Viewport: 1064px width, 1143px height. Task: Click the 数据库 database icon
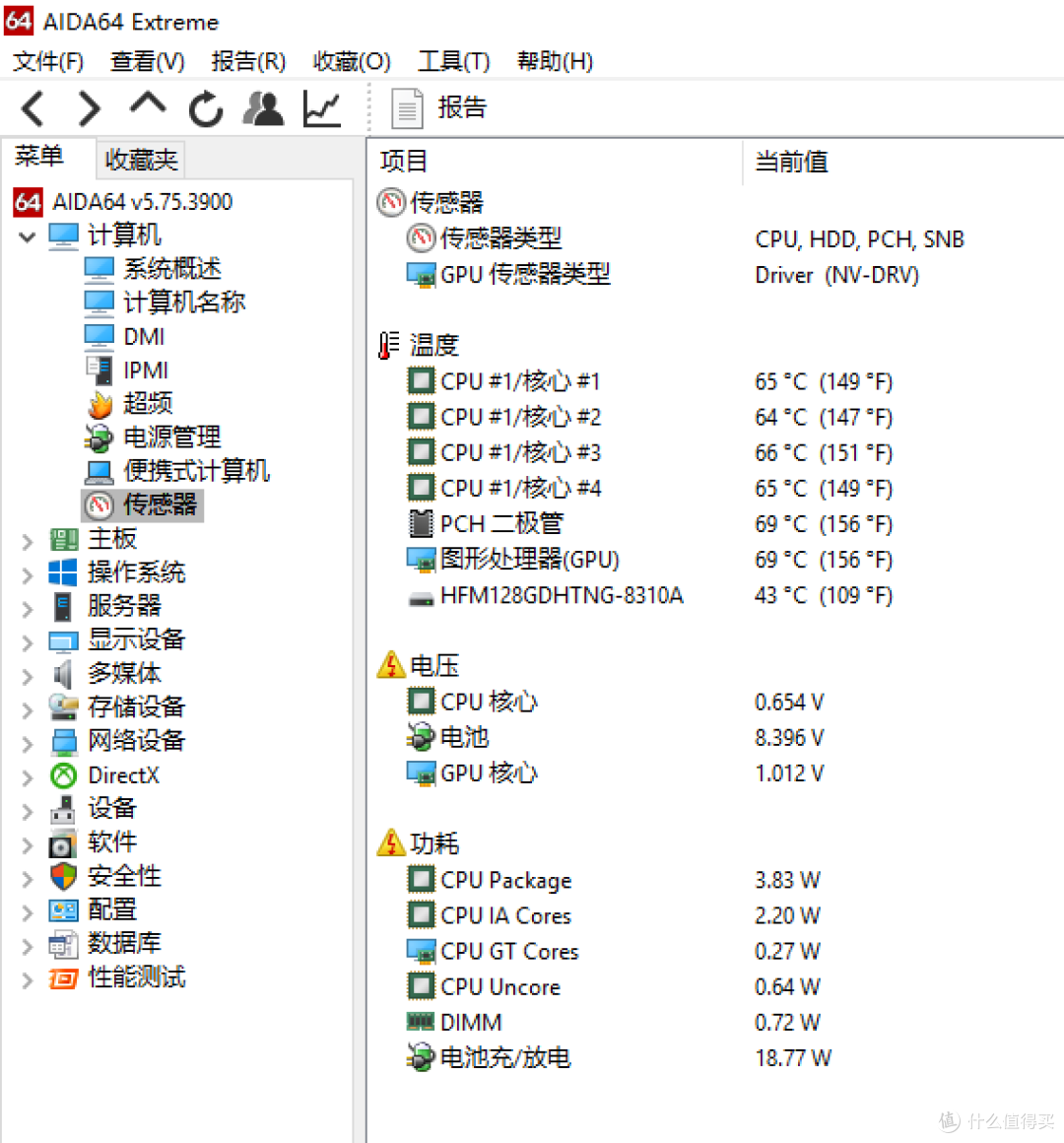tap(63, 945)
